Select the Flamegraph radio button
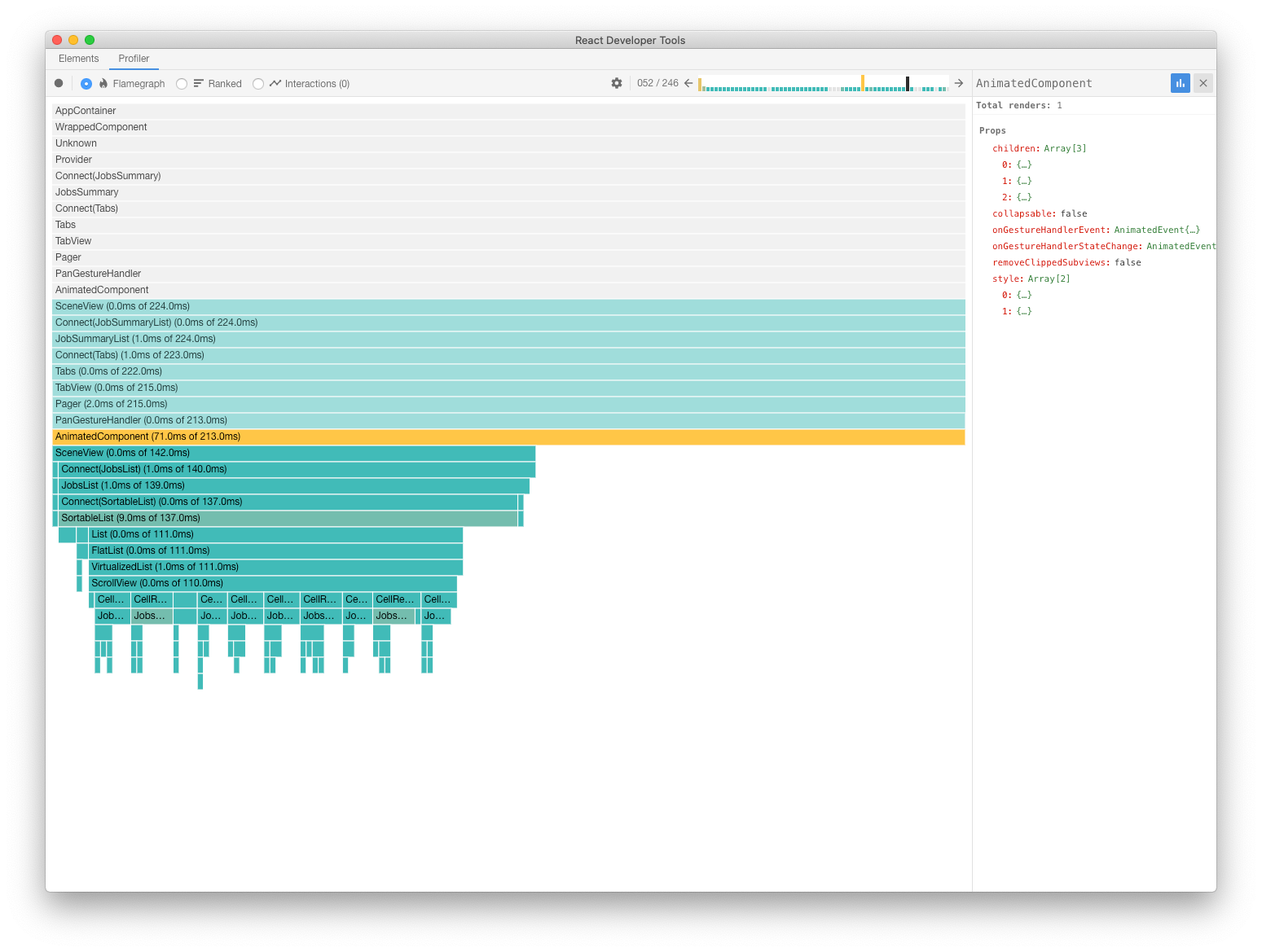This screenshot has width=1262, height=952. tap(86, 83)
